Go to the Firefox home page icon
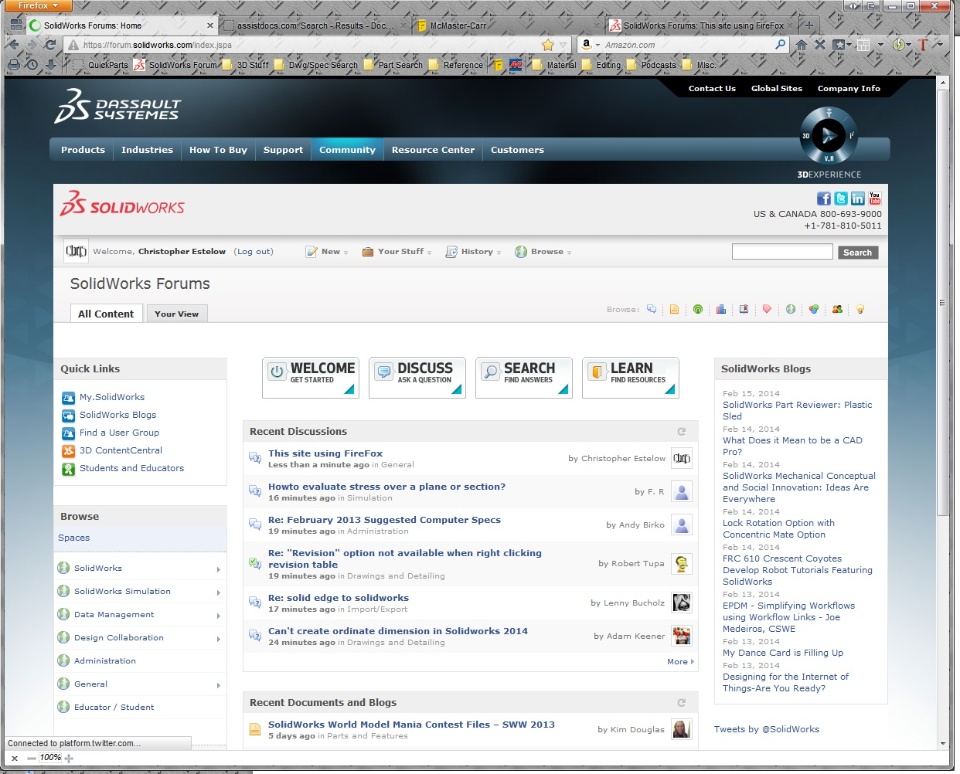Viewport: 960px width, 774px height. pos(801,45)
